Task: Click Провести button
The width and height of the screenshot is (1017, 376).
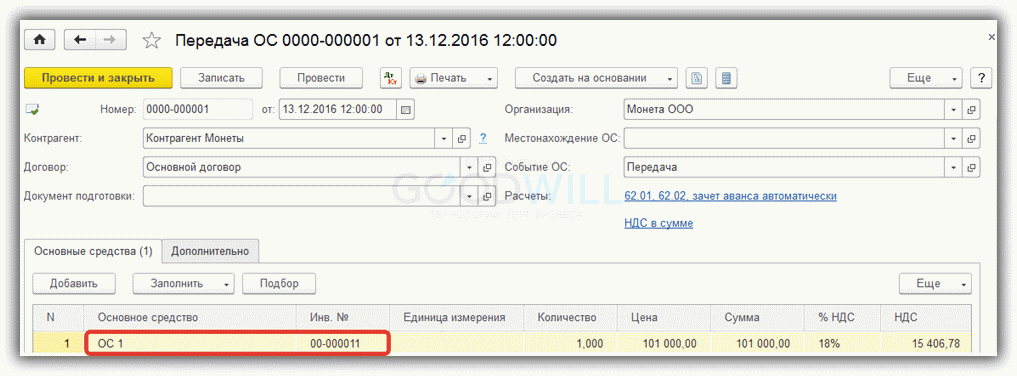Action: click(321, 78)
